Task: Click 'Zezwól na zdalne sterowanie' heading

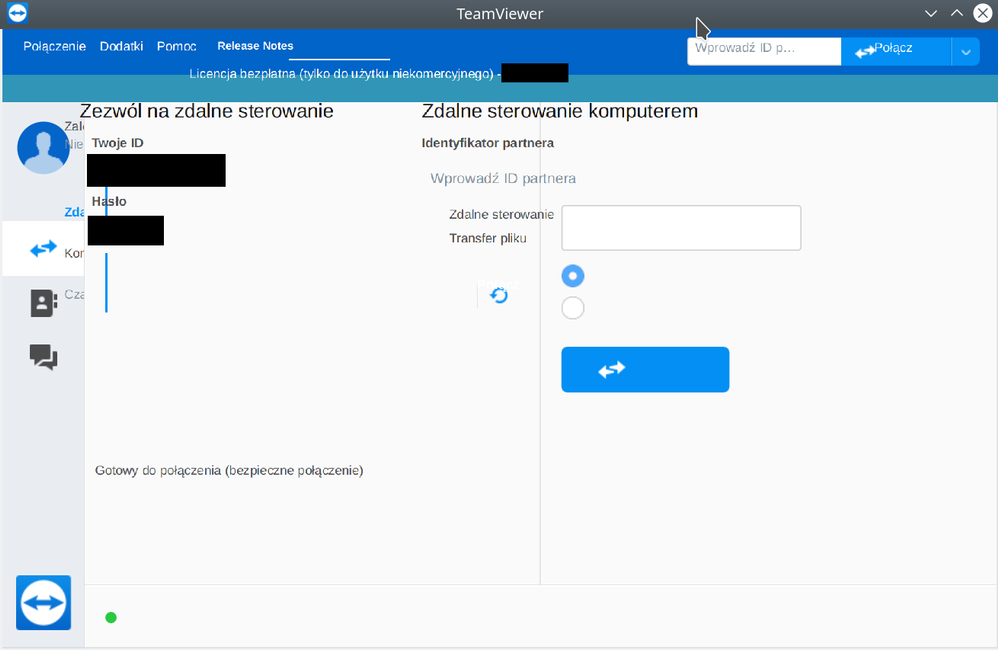Action: coord(207,111)
